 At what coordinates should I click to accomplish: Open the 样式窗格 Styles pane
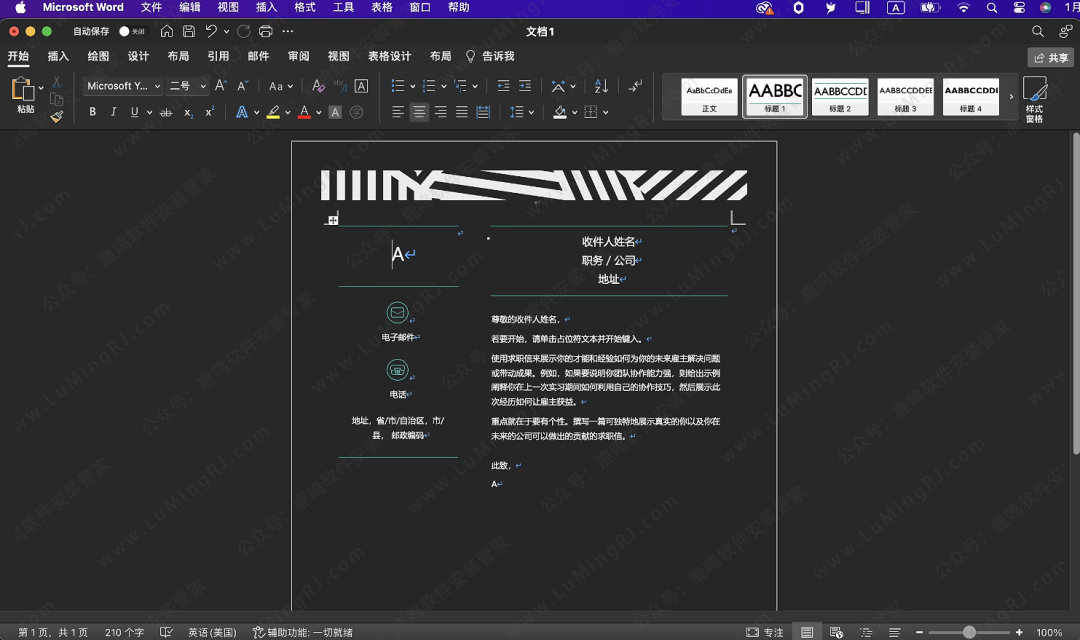click(1034, 99)
